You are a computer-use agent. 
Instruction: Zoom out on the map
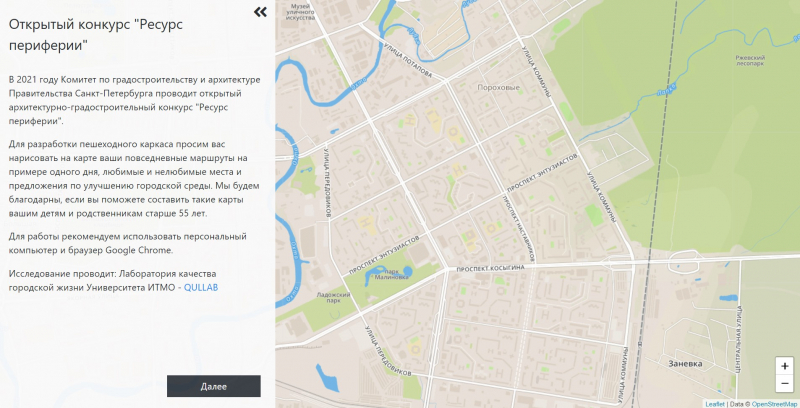tap(784, 385)
